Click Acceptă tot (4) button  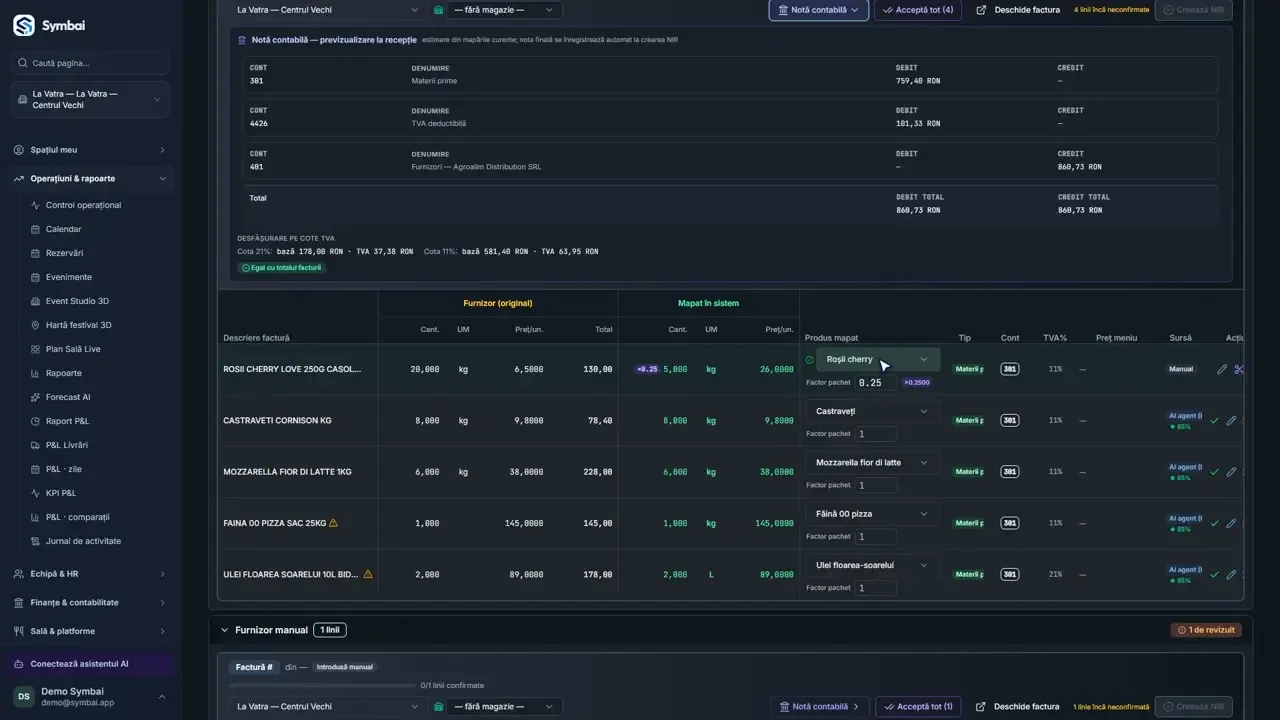click(918, 10)
